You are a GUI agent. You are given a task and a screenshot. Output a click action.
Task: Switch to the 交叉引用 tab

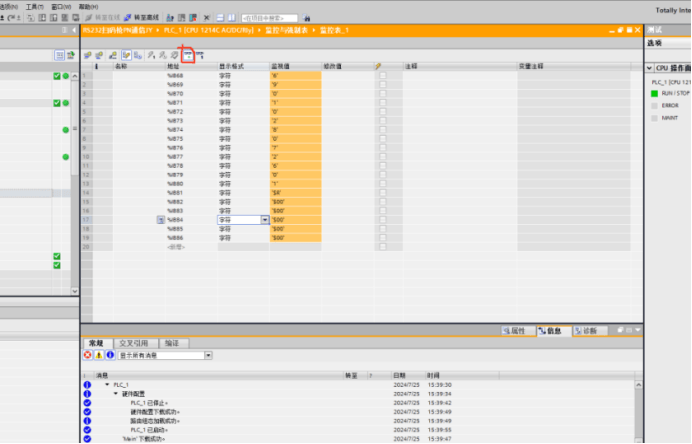click(134, 343)
